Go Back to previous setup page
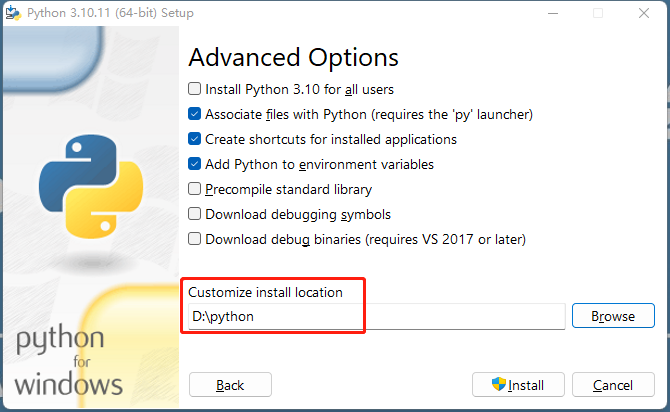Screen dimensions: 670x412 230,385
